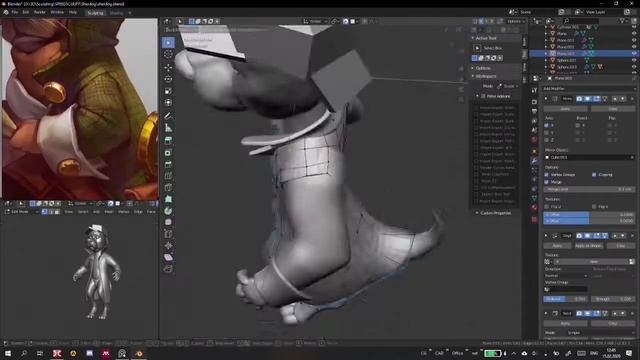The height and width of the screenshot is (360, 640).
Task: Open the Modifiers wrench tab in Properties
Action: (x=534, y=161)
